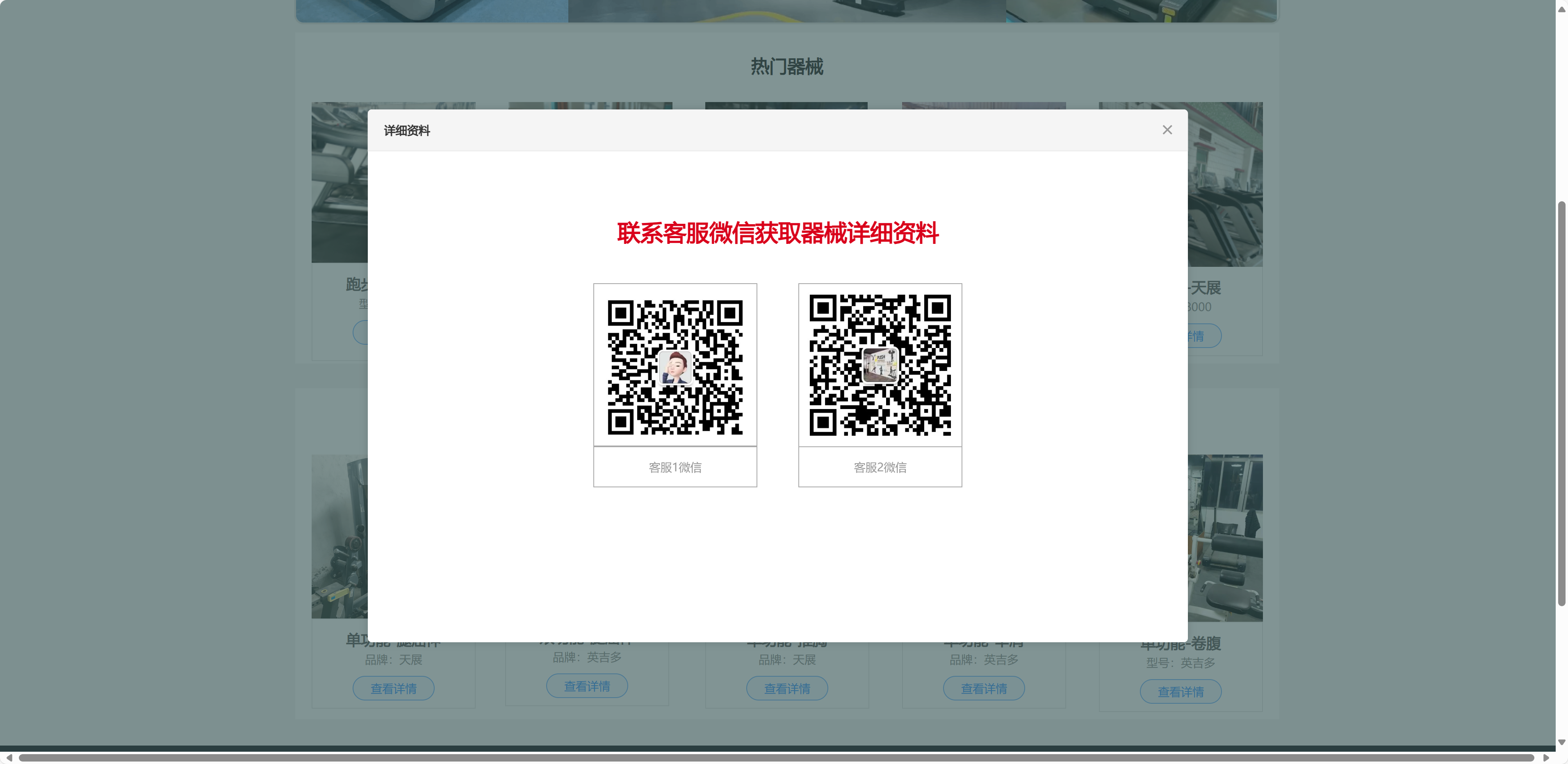
Task: Click the top-right 天展 treadmill photo
Action: pos(1225,184)
